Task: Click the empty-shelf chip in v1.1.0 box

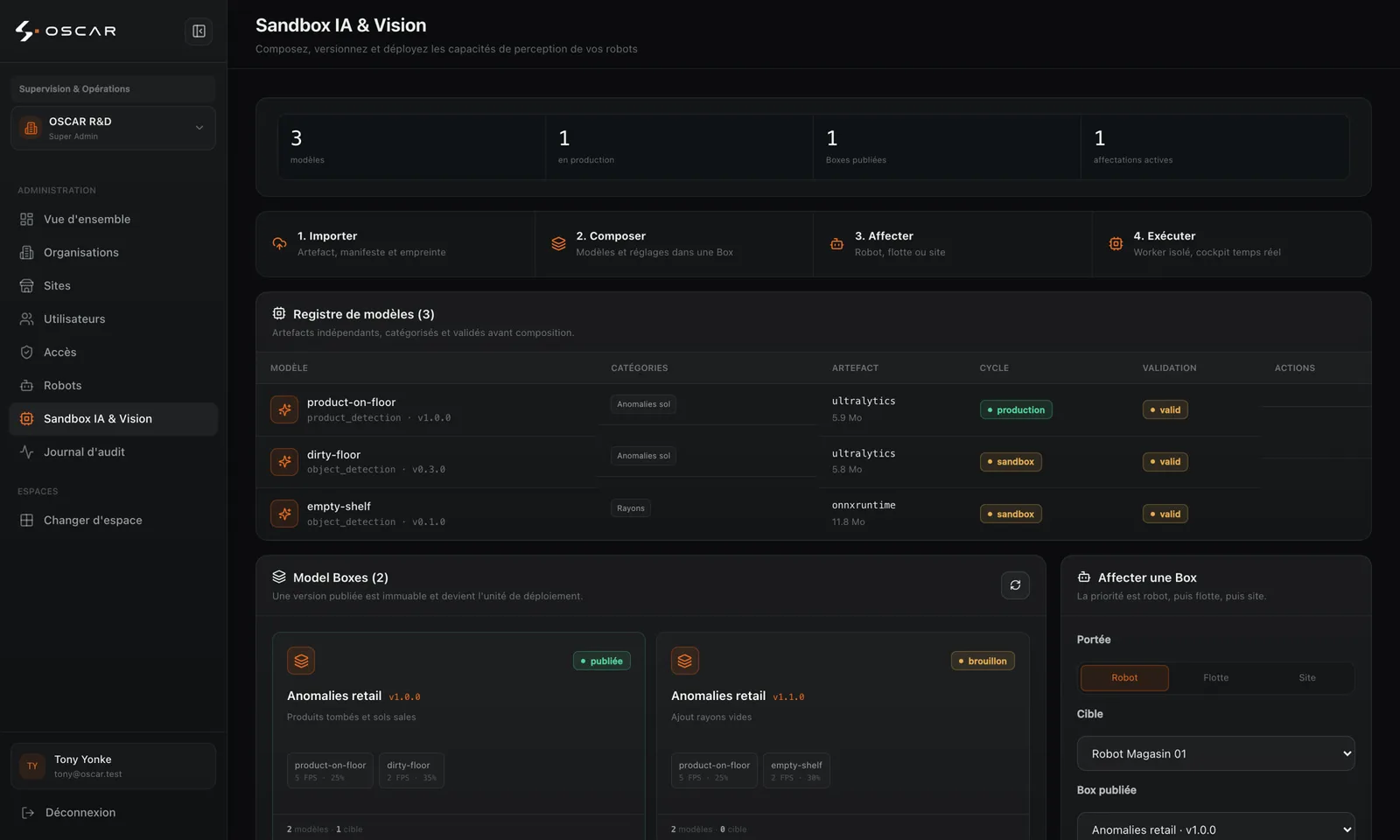Action: [796, 771]
